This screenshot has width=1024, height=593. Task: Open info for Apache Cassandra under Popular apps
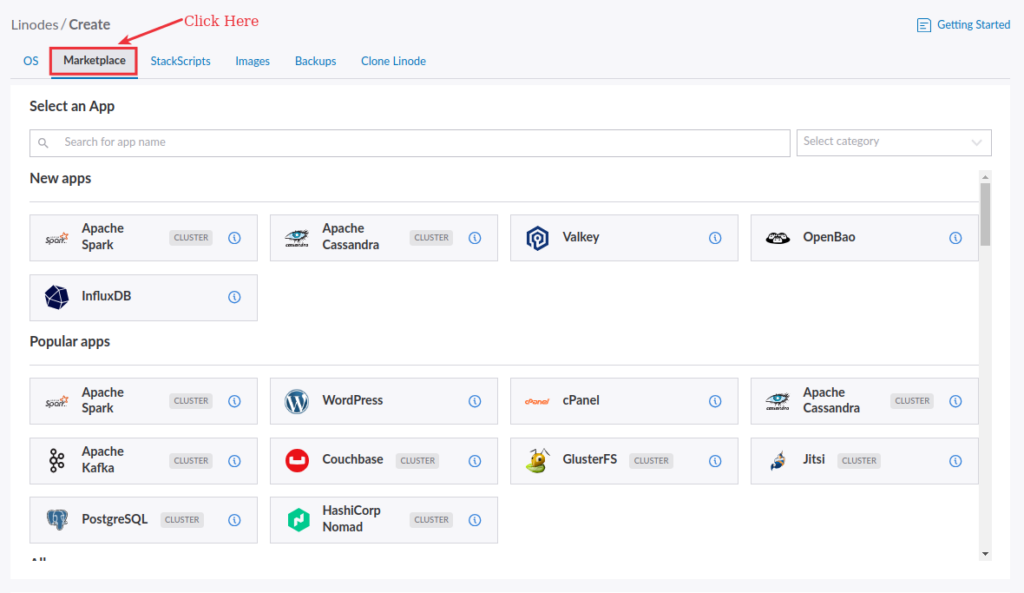[955, 401]
